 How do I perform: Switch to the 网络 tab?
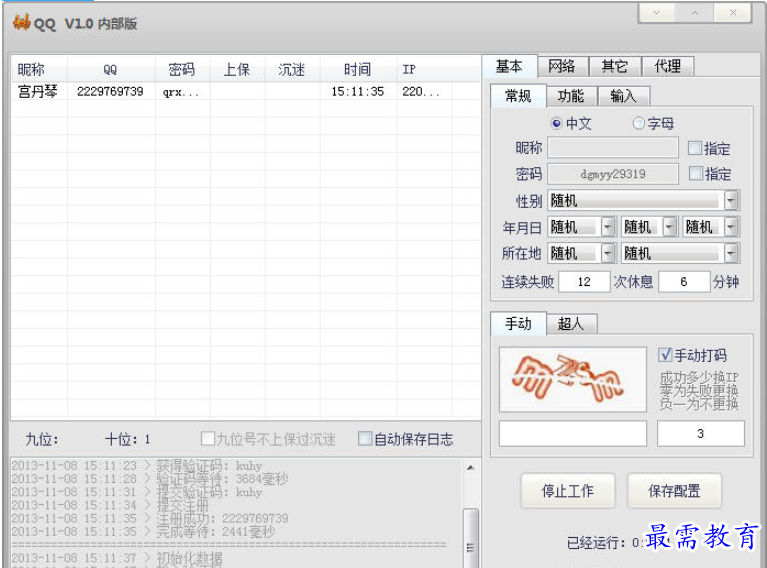(562, 66)
